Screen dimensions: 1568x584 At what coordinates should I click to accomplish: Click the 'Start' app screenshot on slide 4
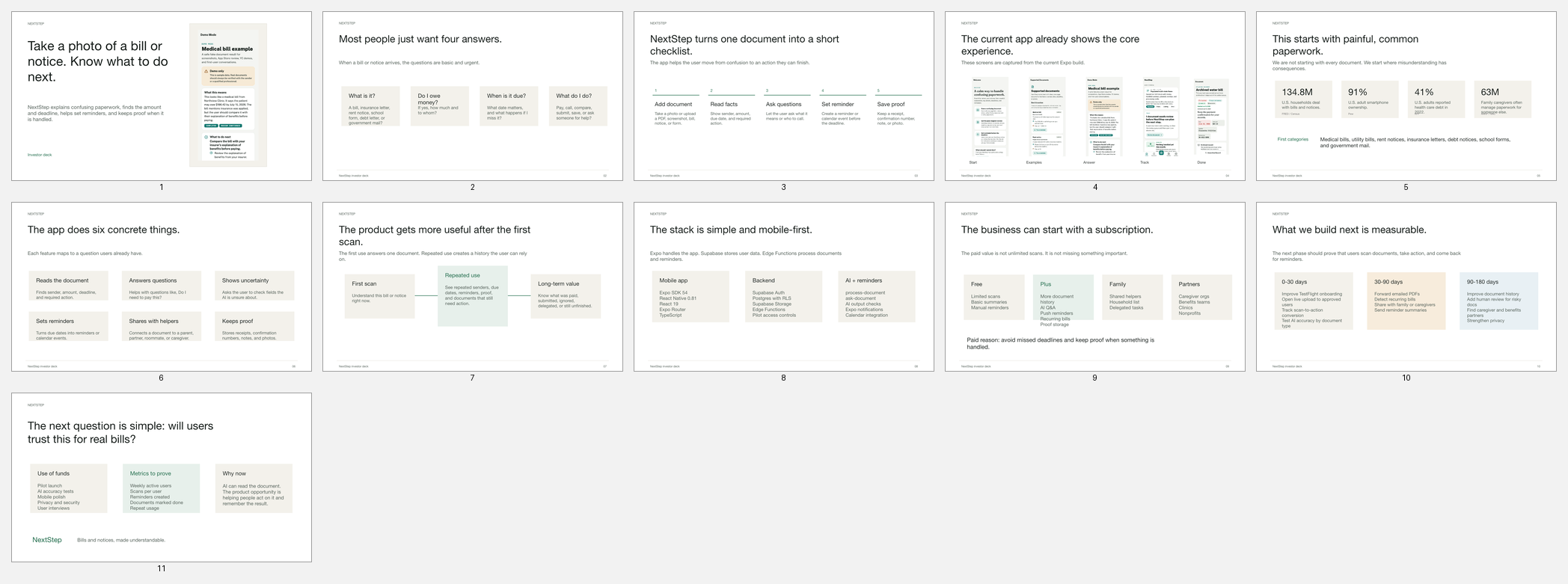[989, 117]
